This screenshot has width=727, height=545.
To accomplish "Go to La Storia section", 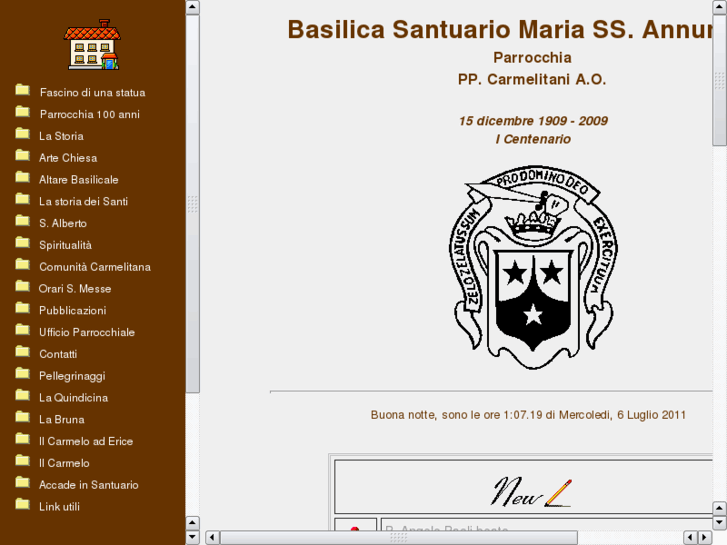I will coord(61,136).
